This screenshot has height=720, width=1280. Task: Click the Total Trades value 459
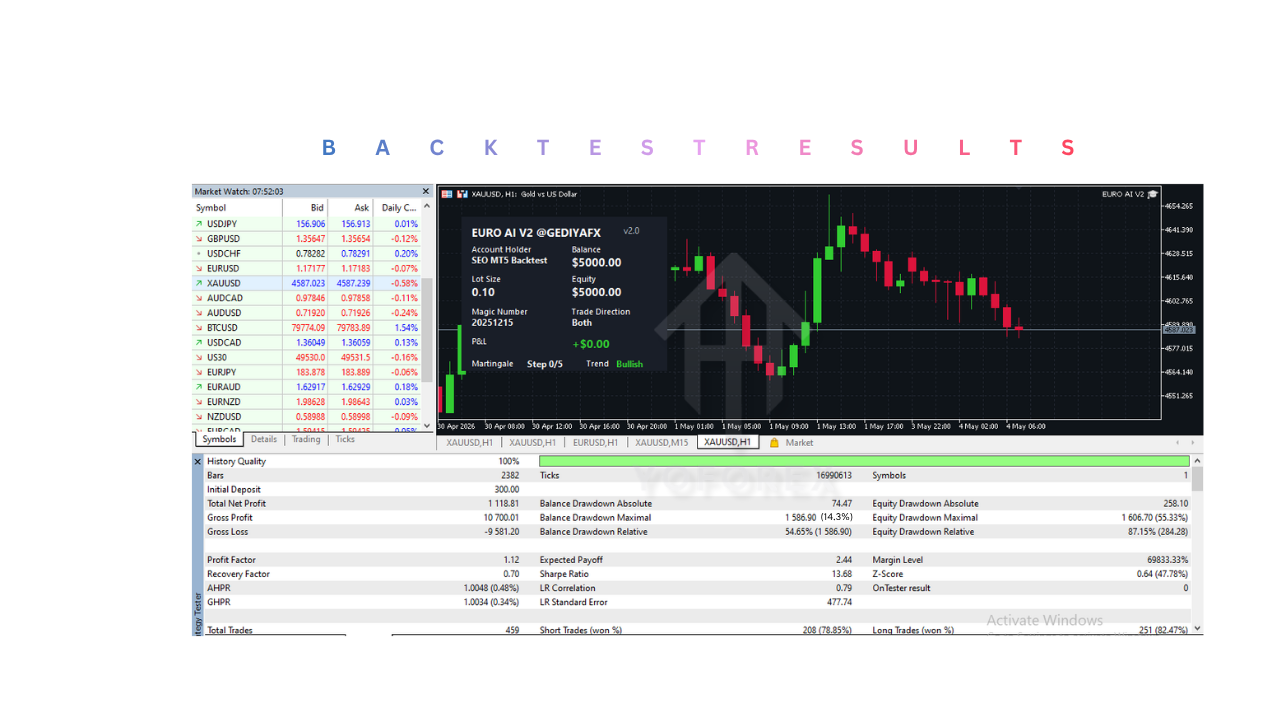(512, 630)
